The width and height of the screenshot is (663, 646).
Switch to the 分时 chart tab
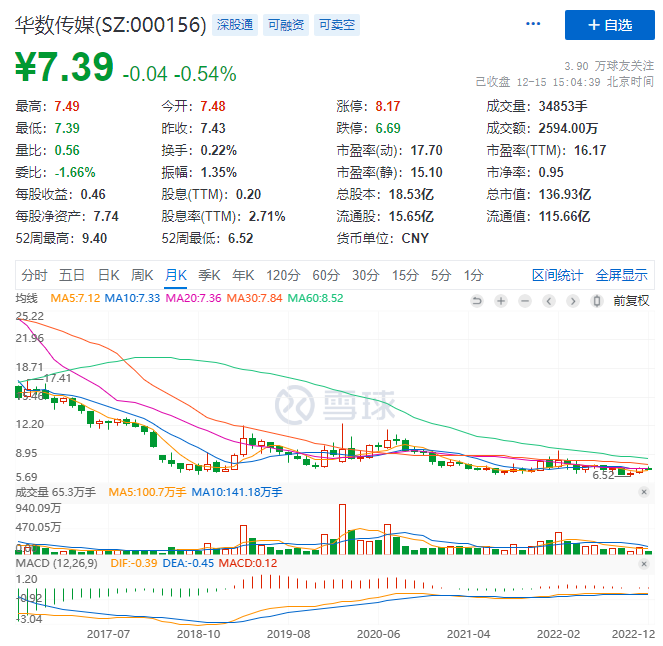pos(34,275)
